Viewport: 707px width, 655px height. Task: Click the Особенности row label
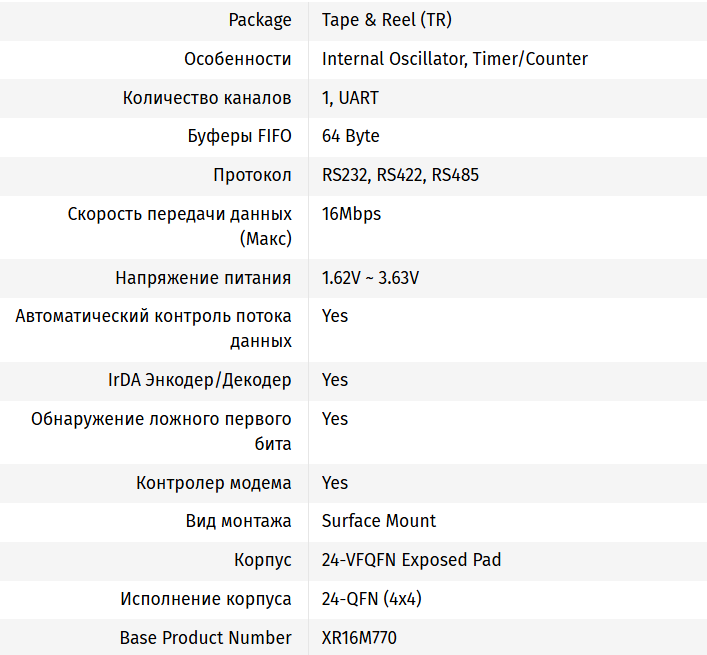[238, 59]
